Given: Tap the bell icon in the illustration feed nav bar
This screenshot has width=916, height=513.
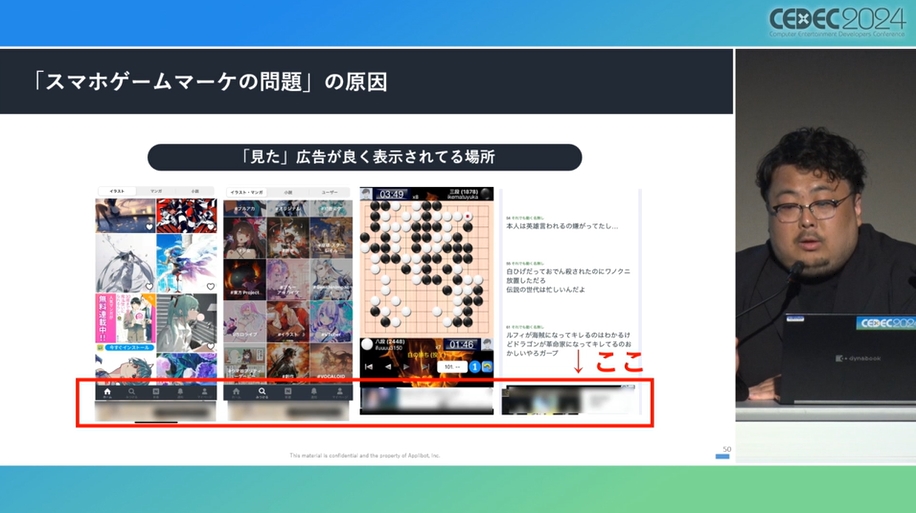Looking at the screenshot, I should (x=180, y=392).
